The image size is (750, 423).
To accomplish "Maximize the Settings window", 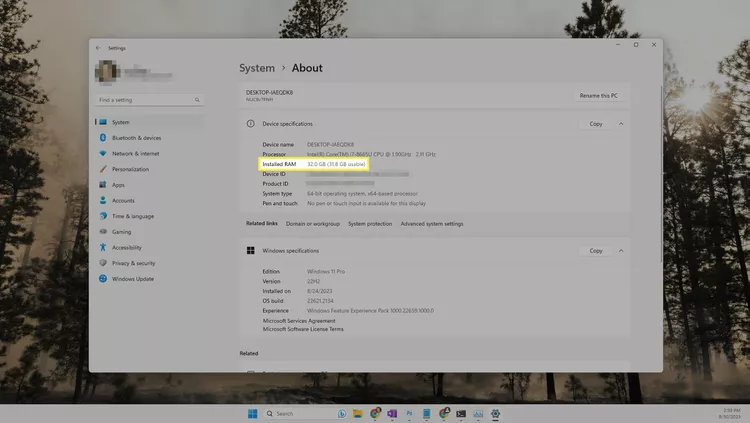I will click(636, 45).
